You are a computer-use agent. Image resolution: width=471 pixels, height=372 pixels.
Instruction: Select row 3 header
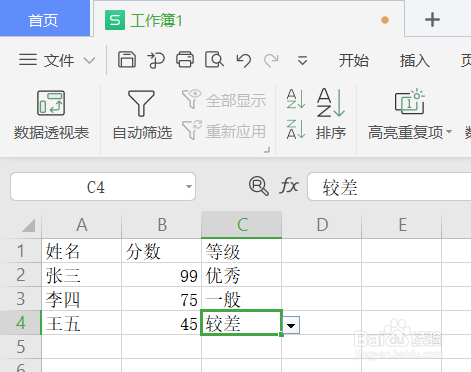click(21, 299)
